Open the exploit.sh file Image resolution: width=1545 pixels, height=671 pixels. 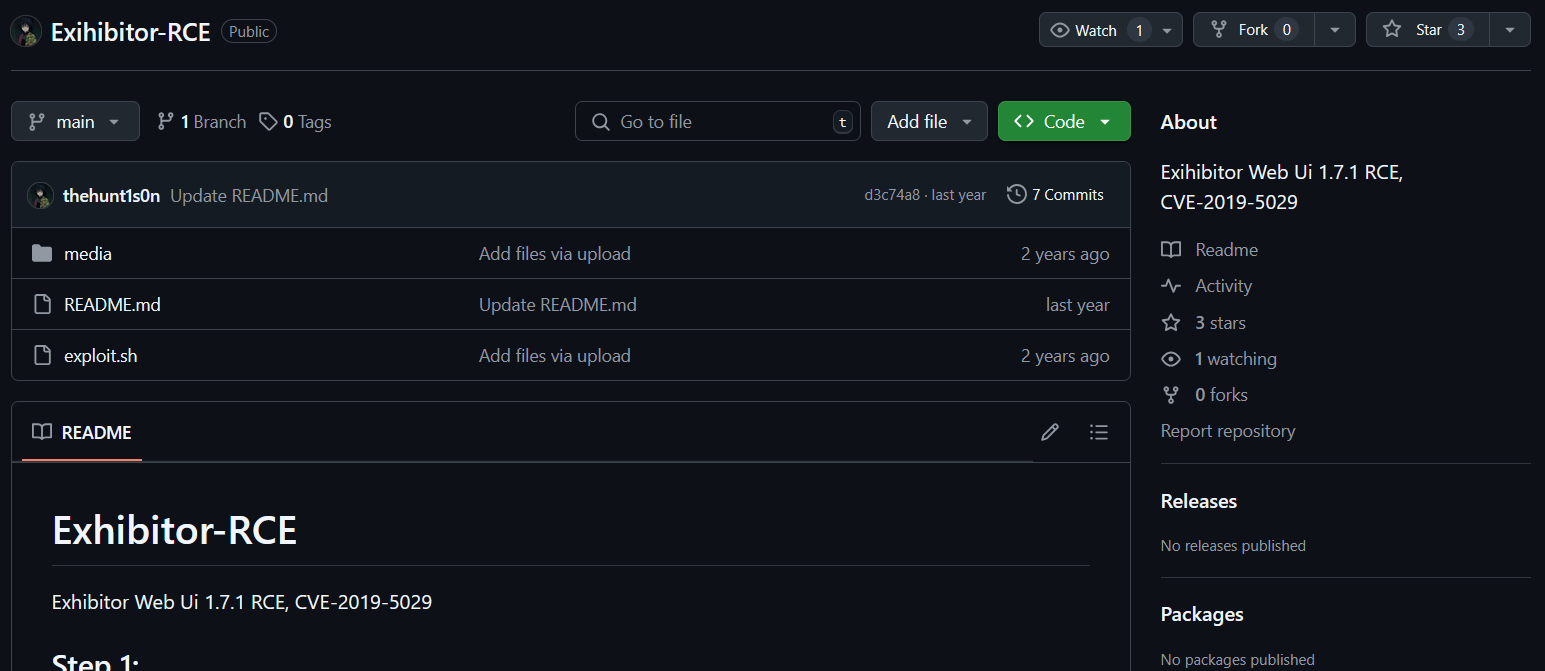coord(101,356)
